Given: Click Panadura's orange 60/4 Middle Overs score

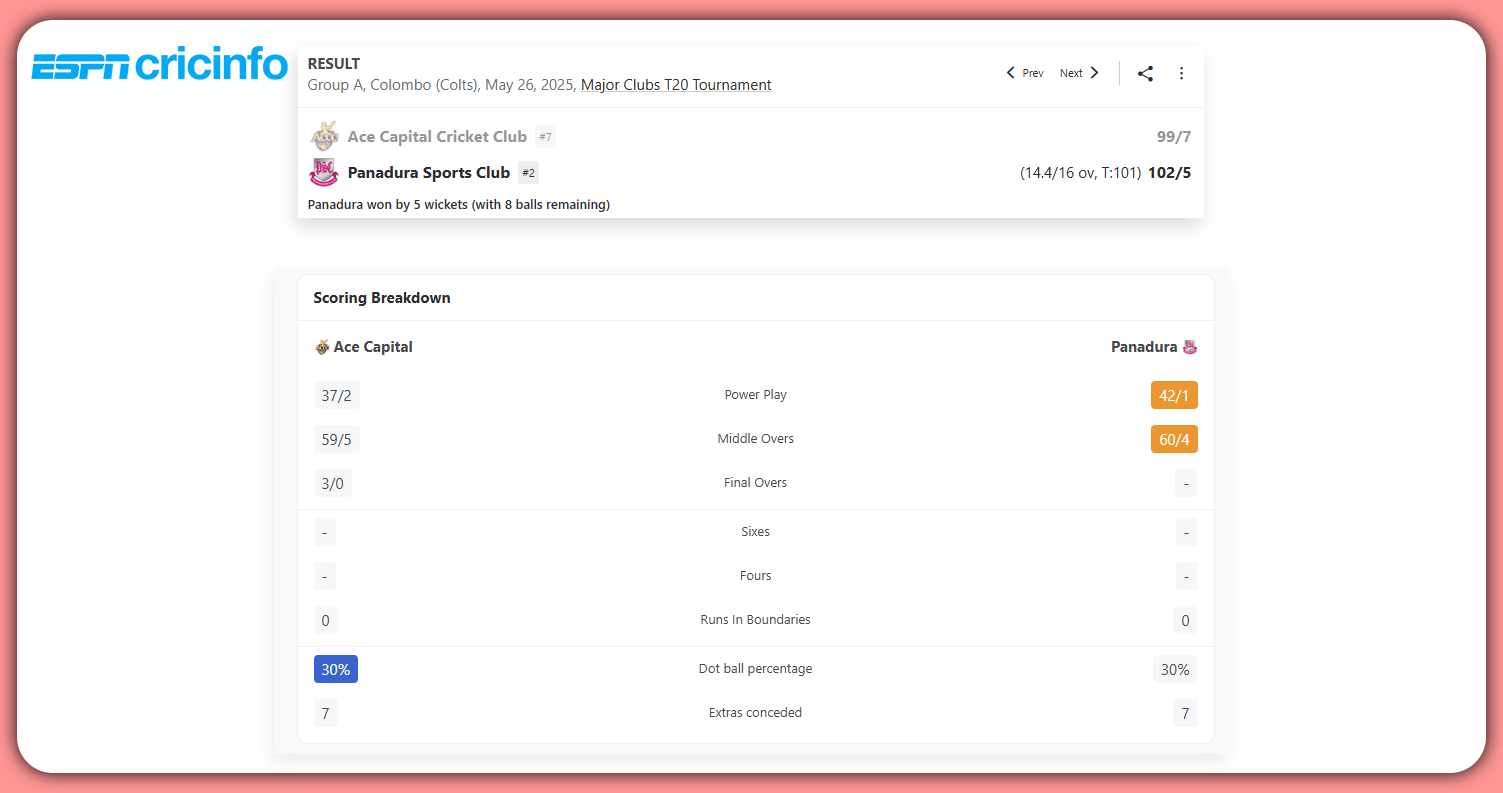Looking at the screenshot, I should coord(1173,439).
